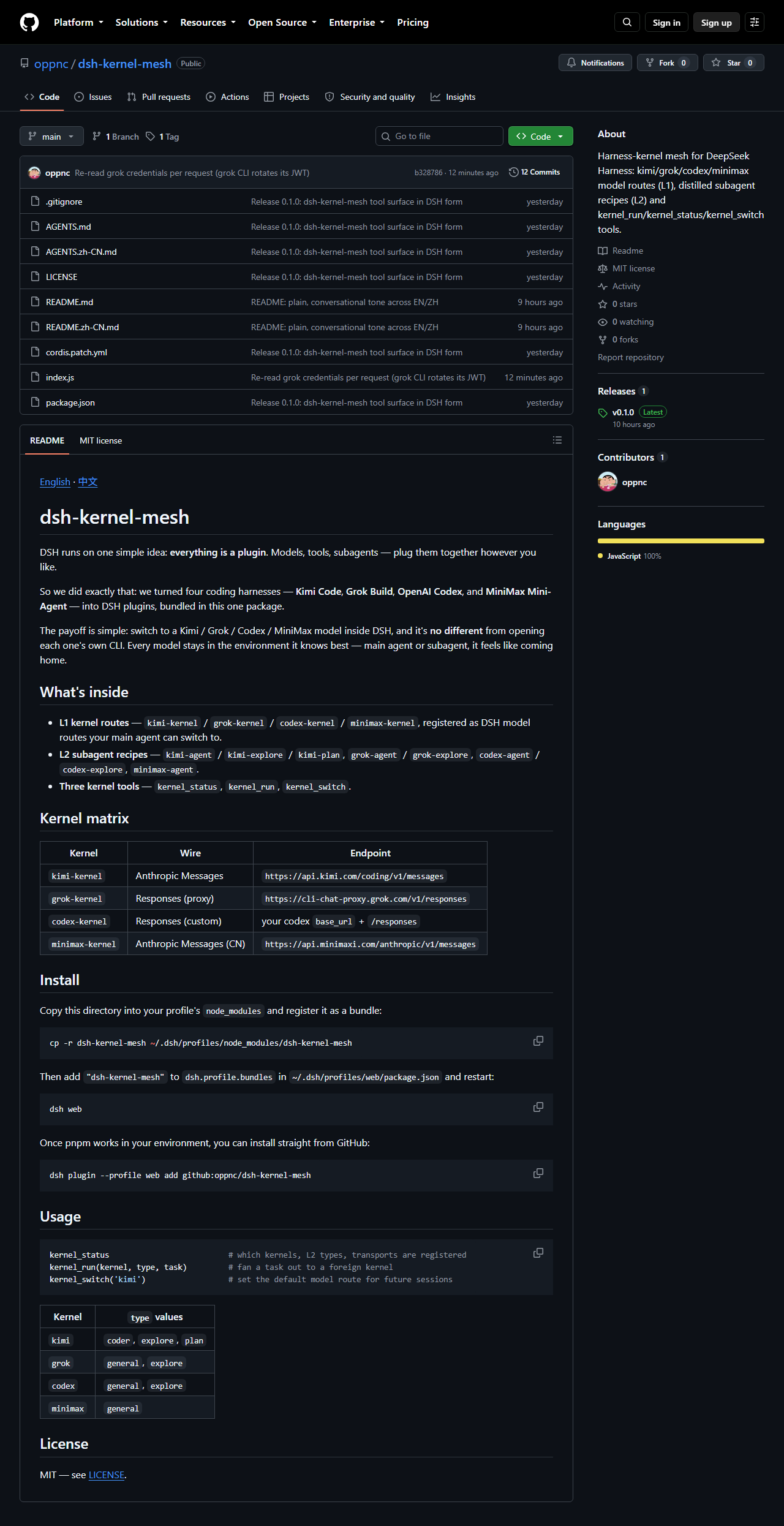Viewport: 784px width, 1526px height.
Task: Click the commit history clock icon
Action: [514, 172]
